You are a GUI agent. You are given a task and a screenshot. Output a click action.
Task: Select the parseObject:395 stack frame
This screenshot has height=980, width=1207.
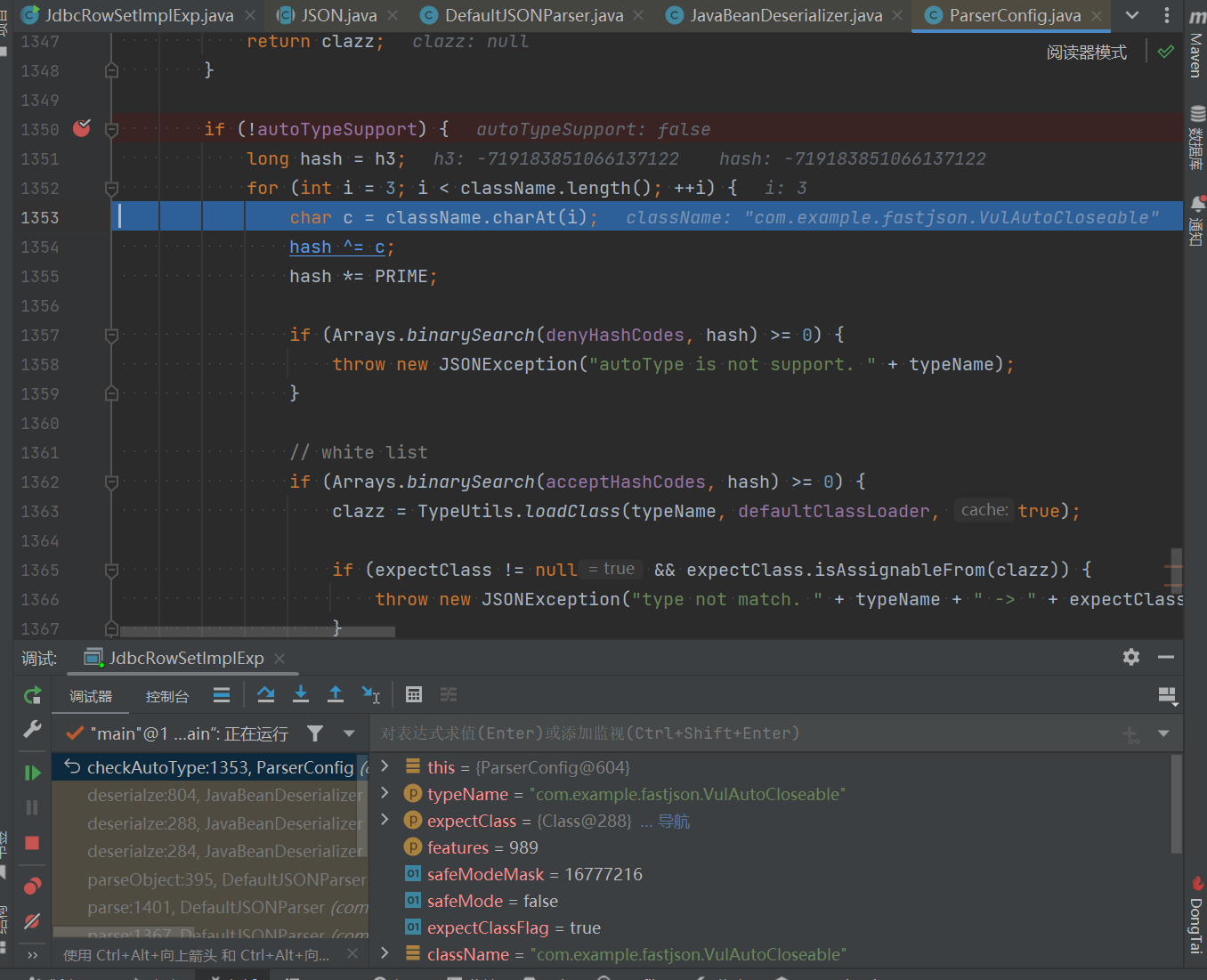coord(210,879)
